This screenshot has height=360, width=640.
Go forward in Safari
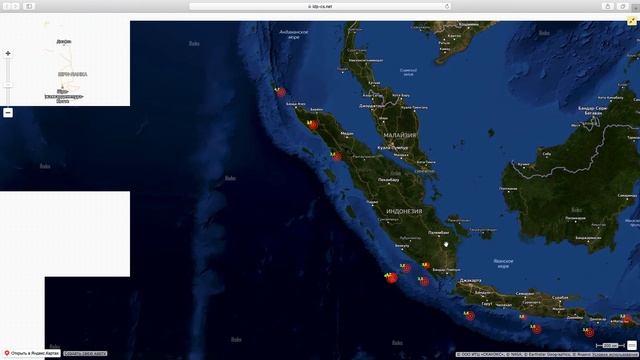[x=16, y=6]
